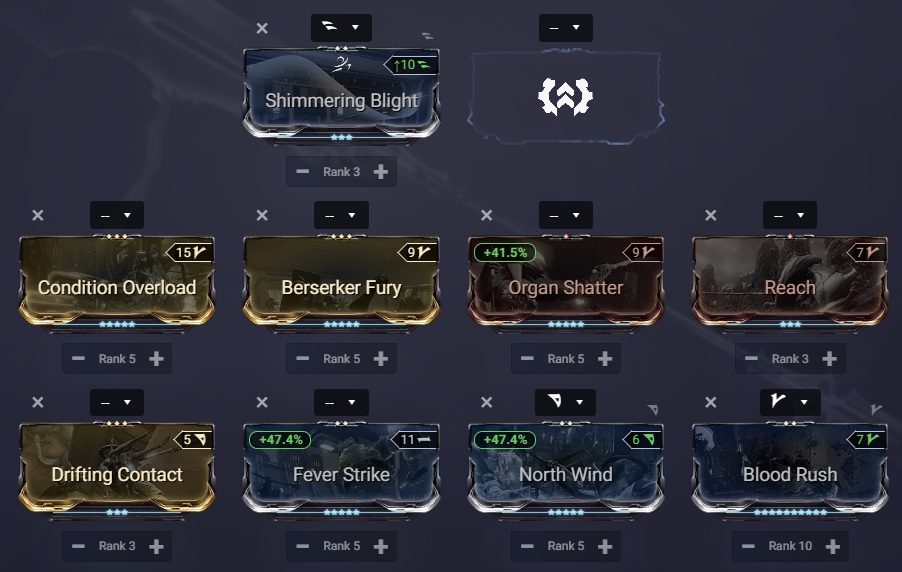The height and width of the screenshot is (572, 902).
Task: Remove Condition Overload using X icon
Action: pyautogui.click(x=37, y=215)
